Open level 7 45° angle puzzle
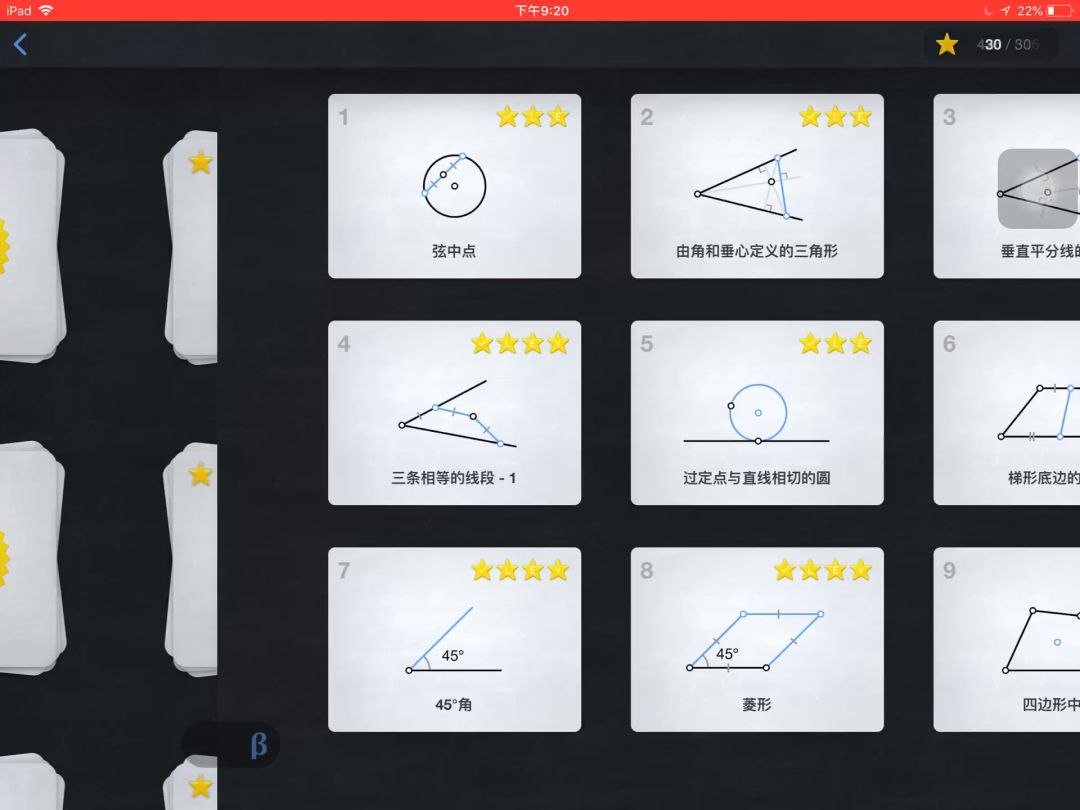Screen dimensions: 1080x810 [x=455, y=639]
